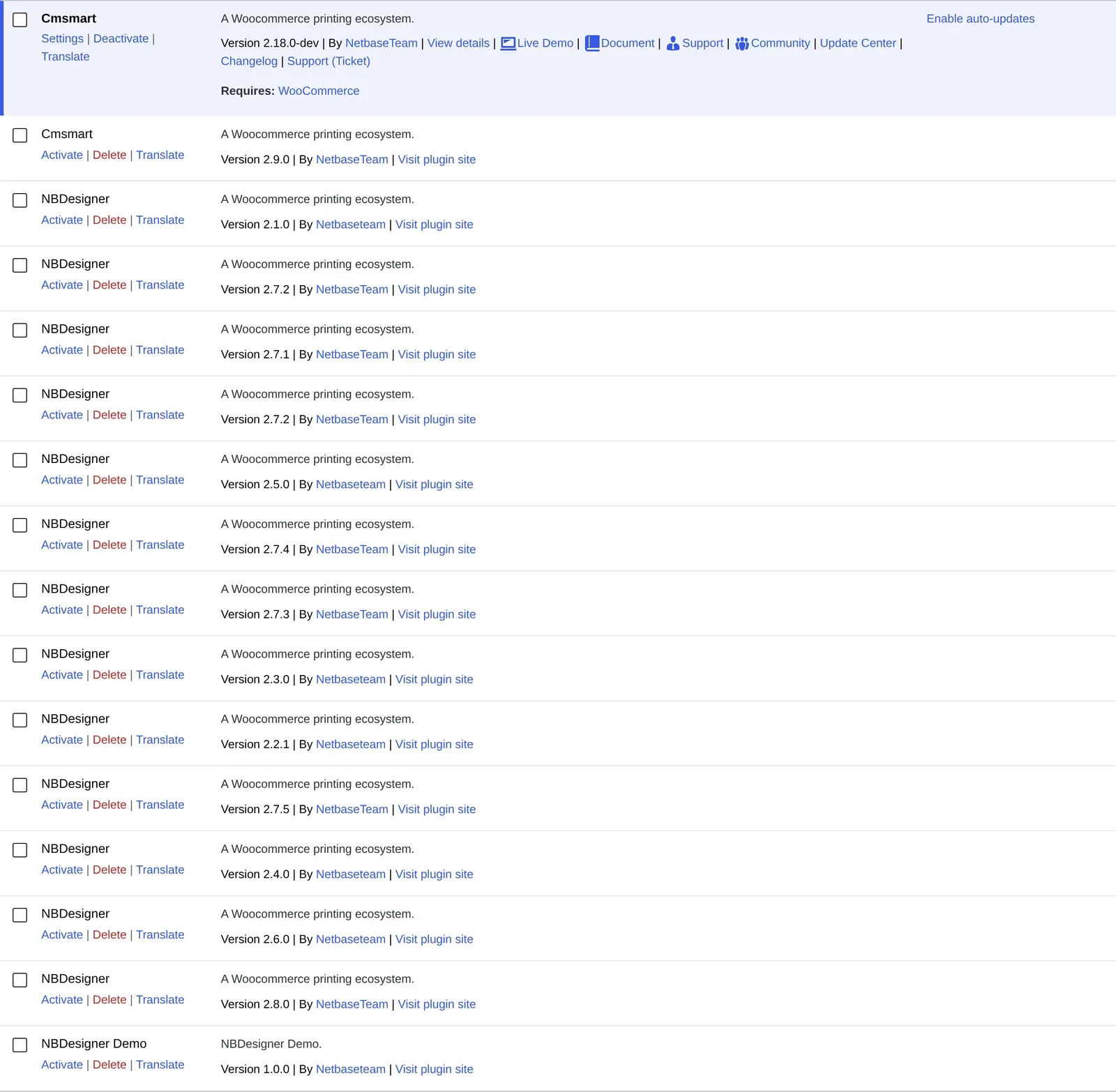The image size is (1116, 1092).
Task: Click the Document book icon
Action: (592, 43)
